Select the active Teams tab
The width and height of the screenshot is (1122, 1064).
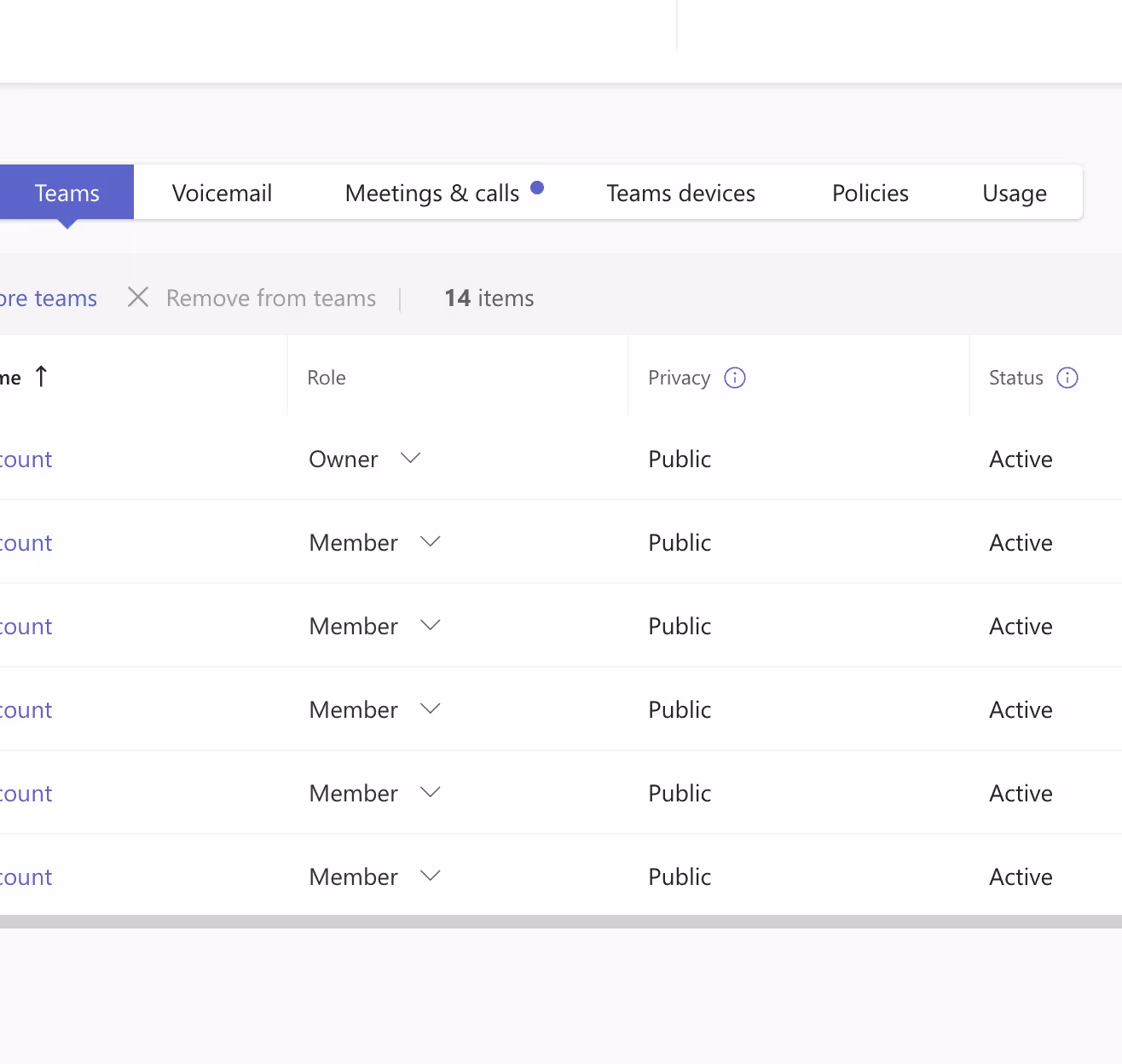tap(67, 193)
